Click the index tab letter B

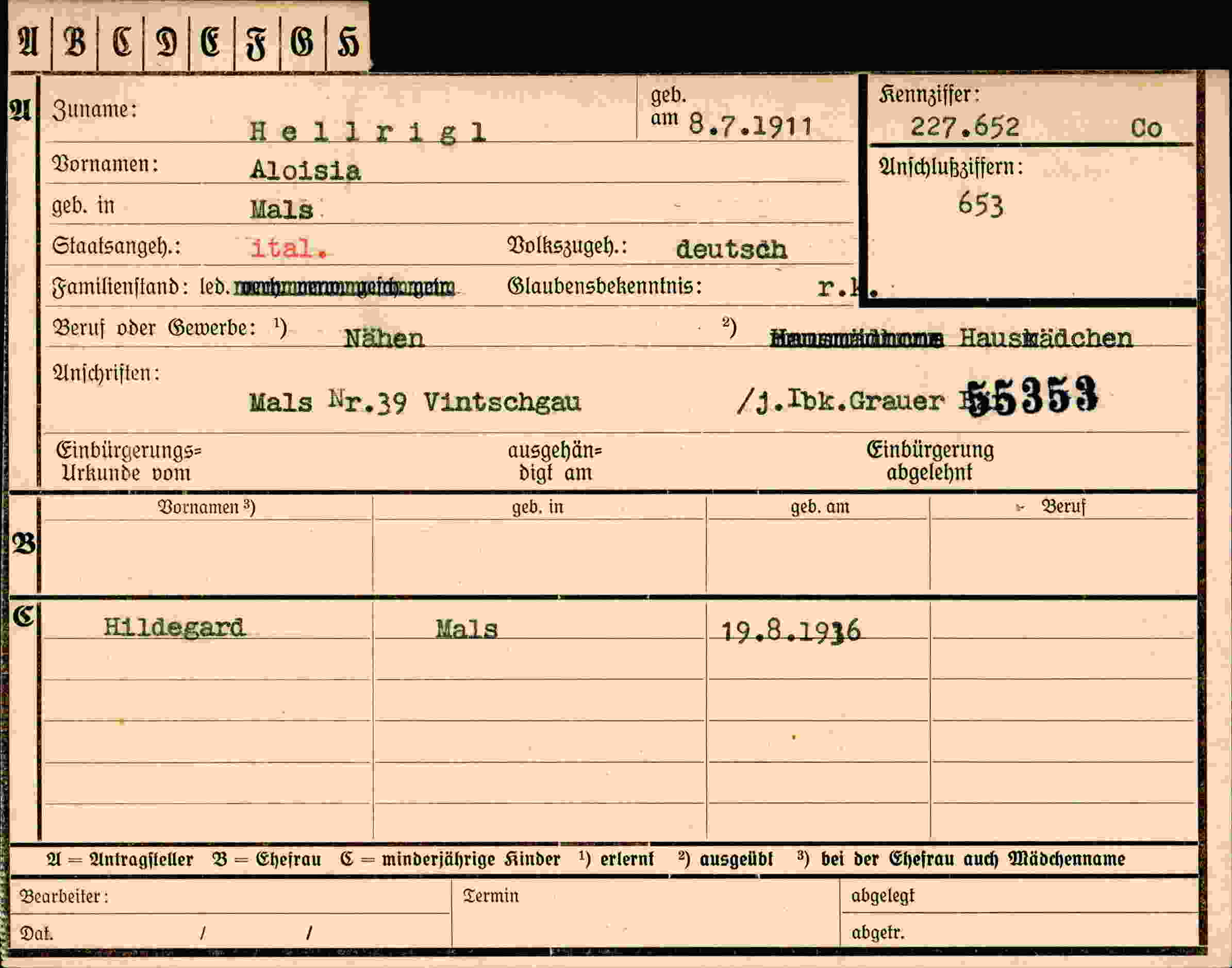(74, 42)
